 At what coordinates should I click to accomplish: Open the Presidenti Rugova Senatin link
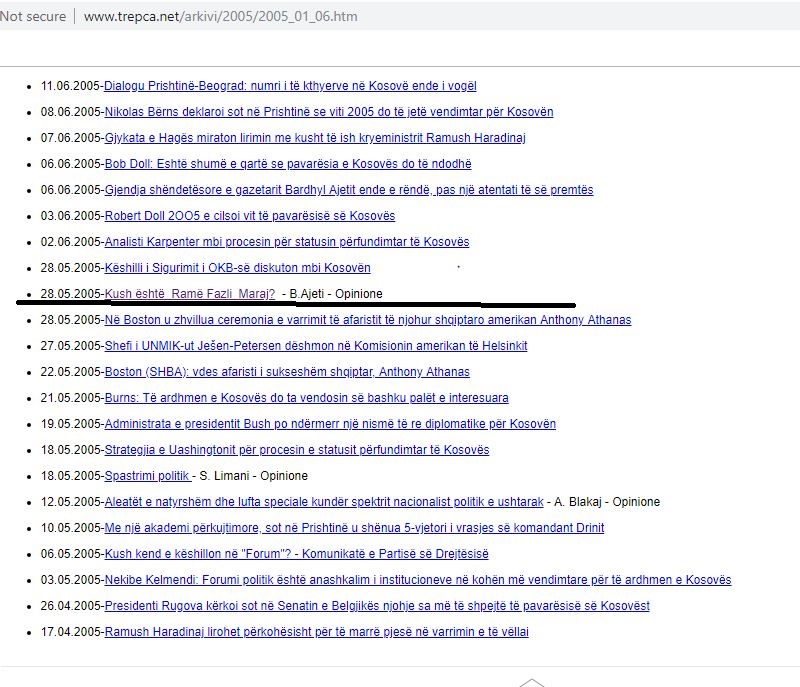coord(376,606)
